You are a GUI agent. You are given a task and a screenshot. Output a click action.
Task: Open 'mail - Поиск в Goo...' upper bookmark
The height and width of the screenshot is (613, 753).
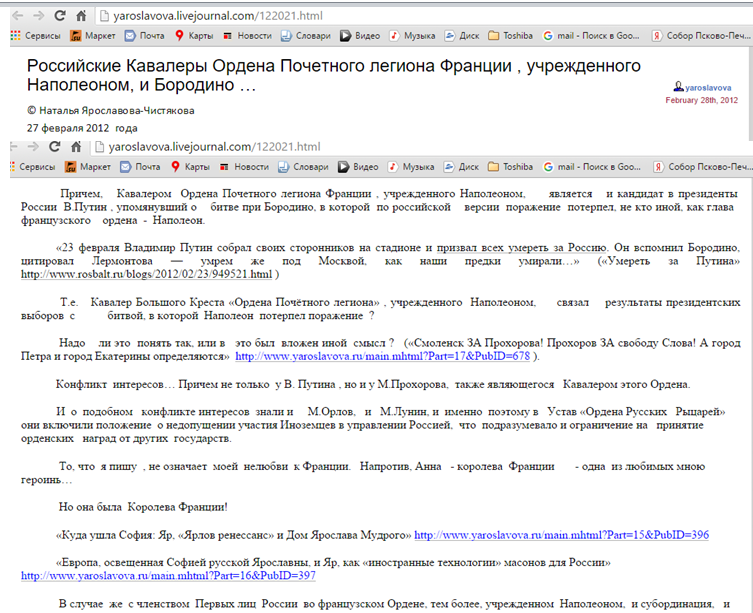coord(591,36)
